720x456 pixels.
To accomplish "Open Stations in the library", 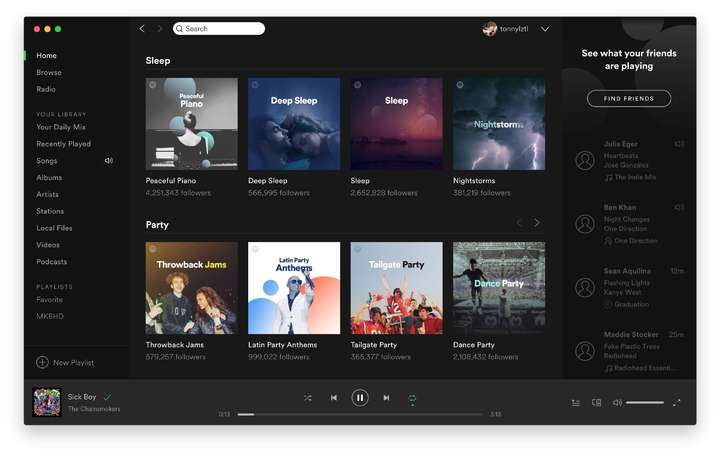I will pos(50,211).
